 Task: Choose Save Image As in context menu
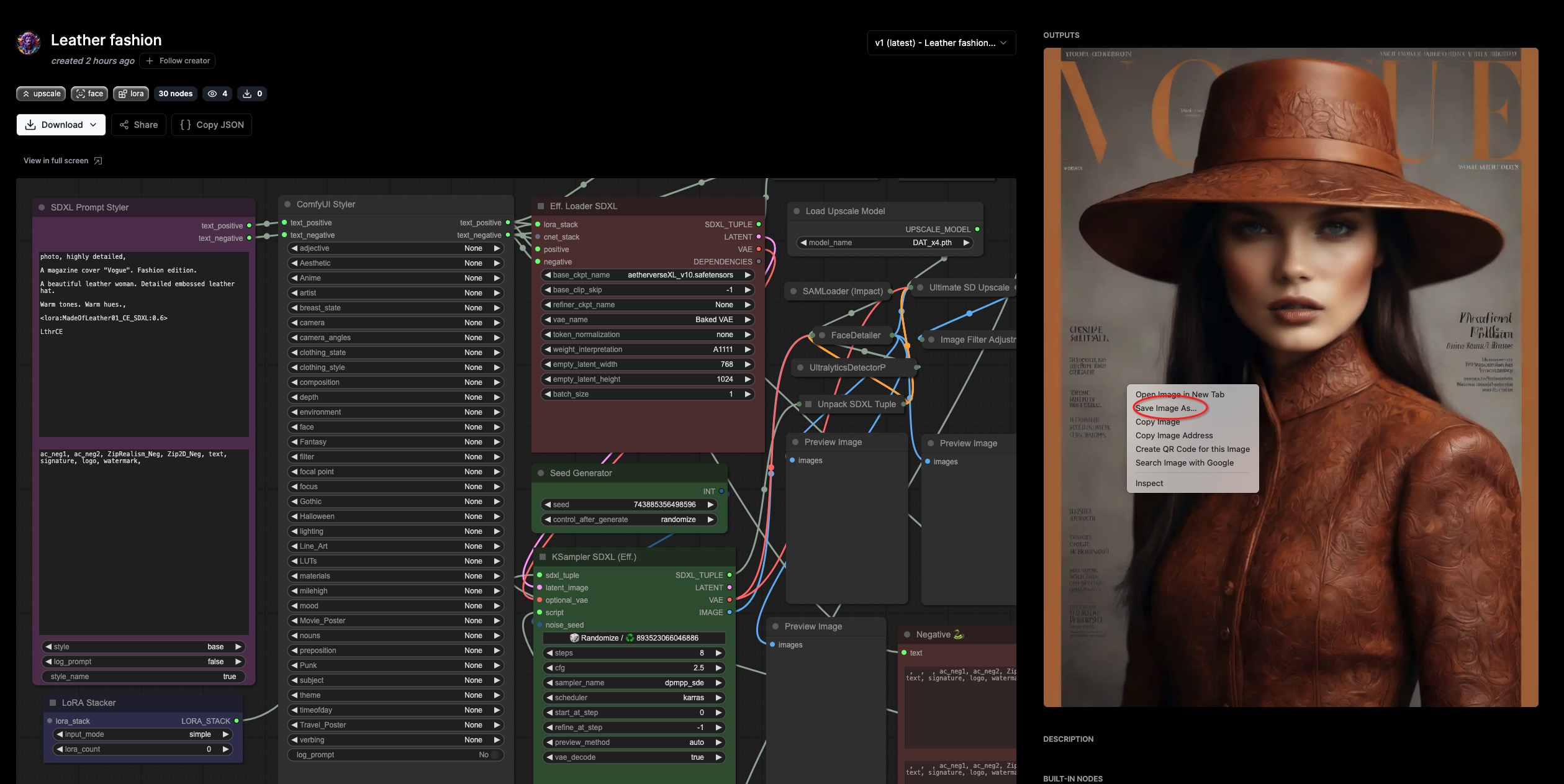click(1165, 408)
